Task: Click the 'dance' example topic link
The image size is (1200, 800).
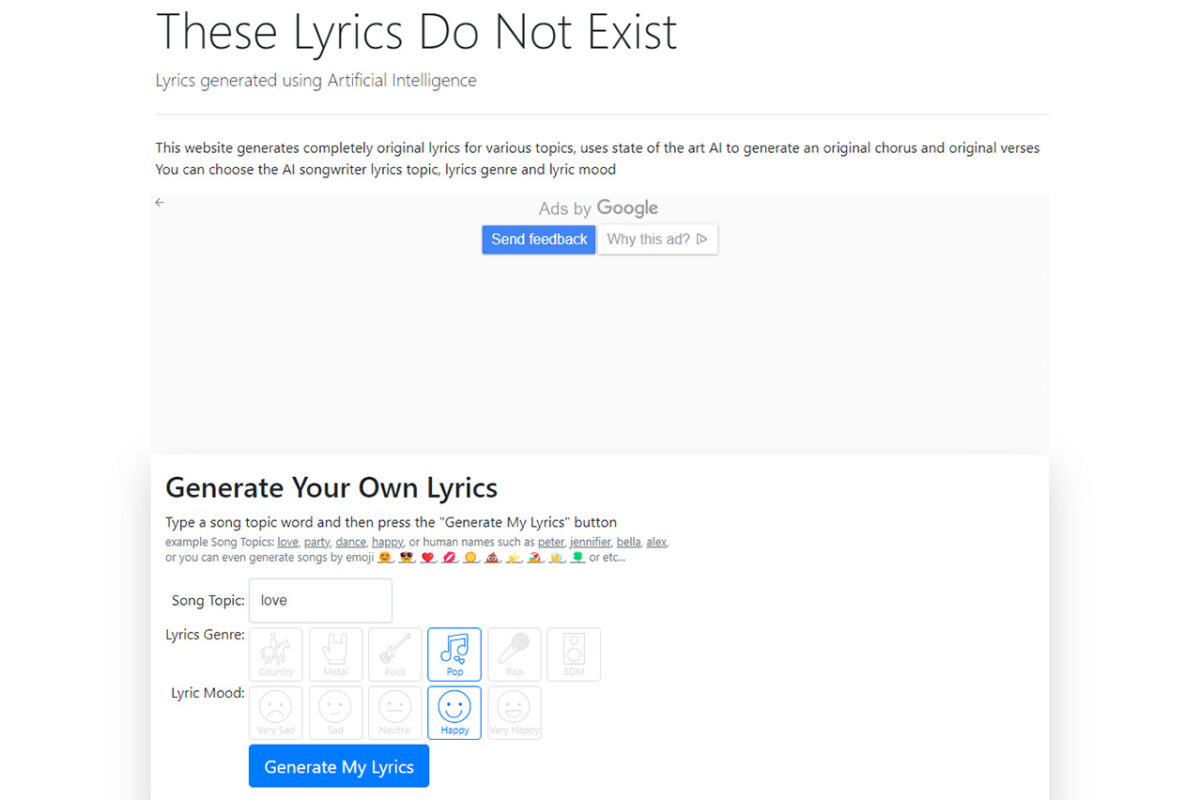Action: coord(351,542)
